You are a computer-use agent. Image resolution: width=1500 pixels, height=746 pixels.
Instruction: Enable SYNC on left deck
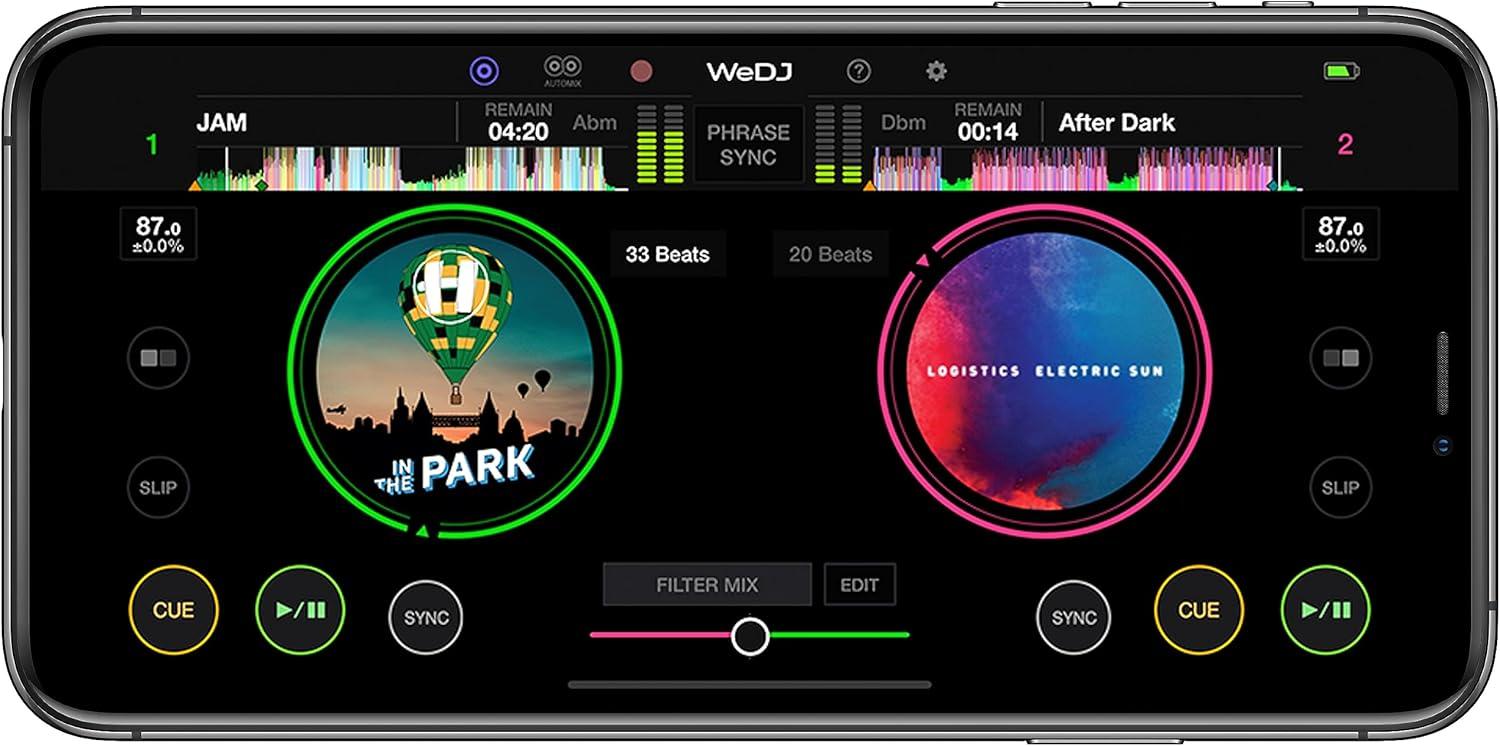tap(426, 617)
